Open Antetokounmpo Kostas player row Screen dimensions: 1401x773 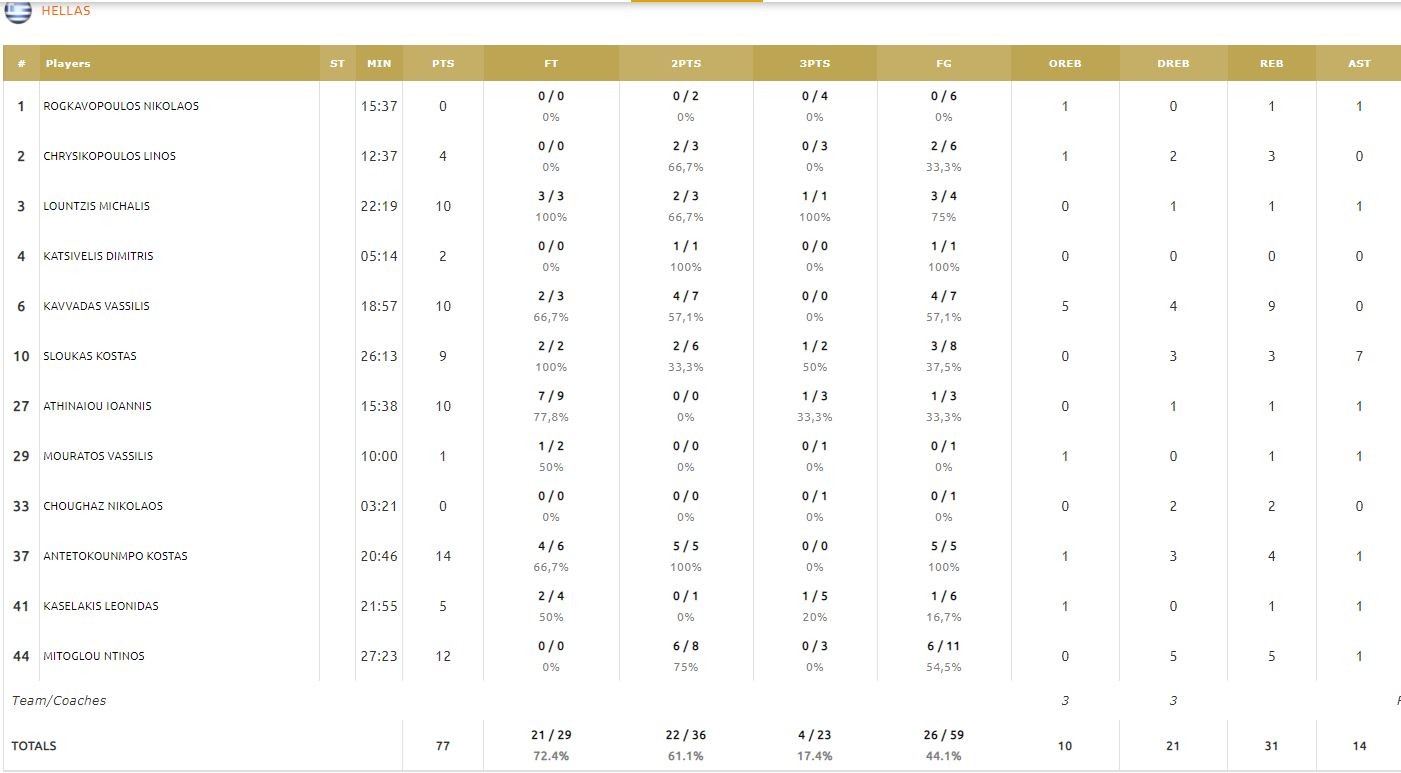click(x=115, y=556)
